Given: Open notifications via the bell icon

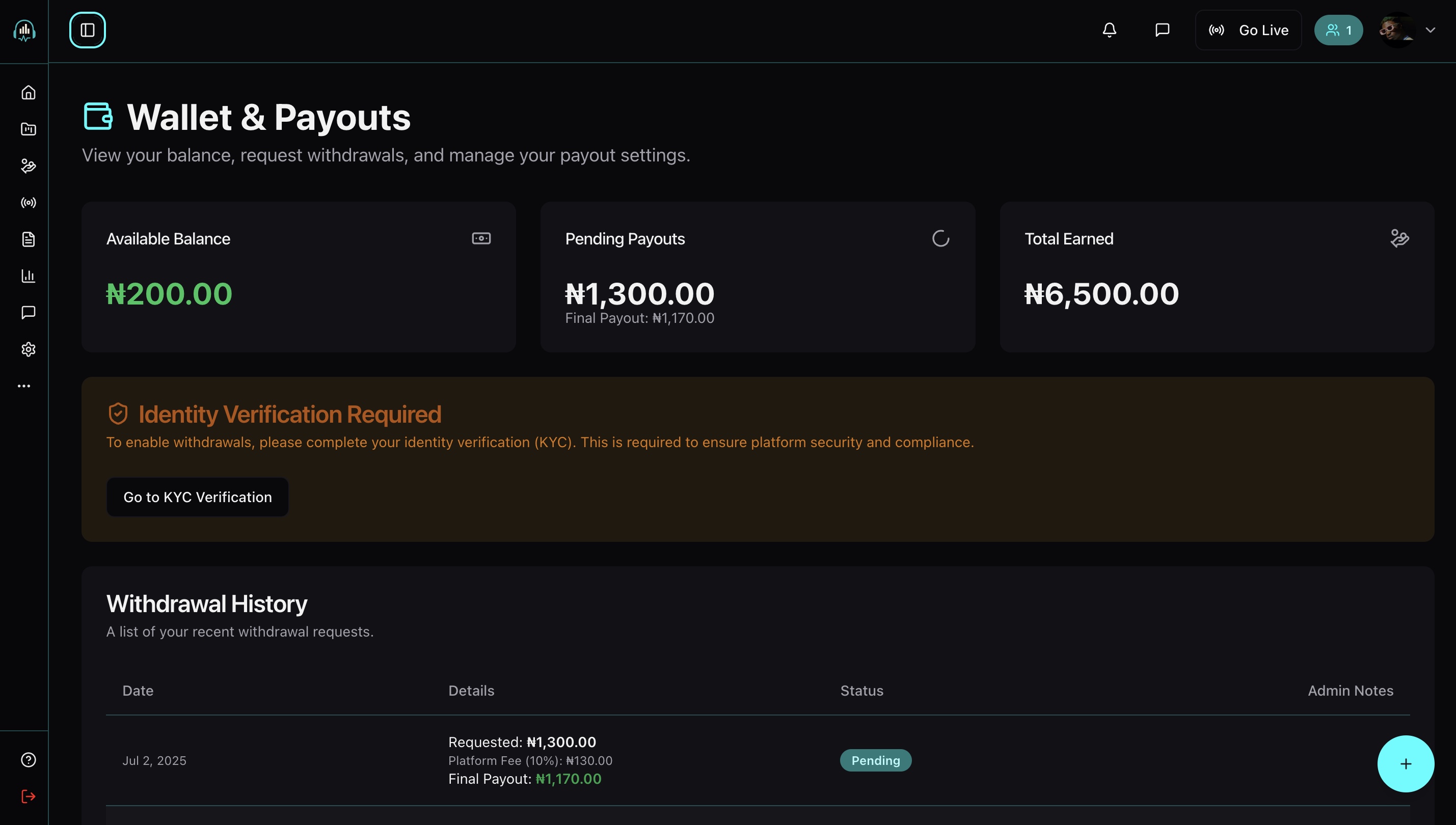Looking at the screenshot, I should point(1110,30).
